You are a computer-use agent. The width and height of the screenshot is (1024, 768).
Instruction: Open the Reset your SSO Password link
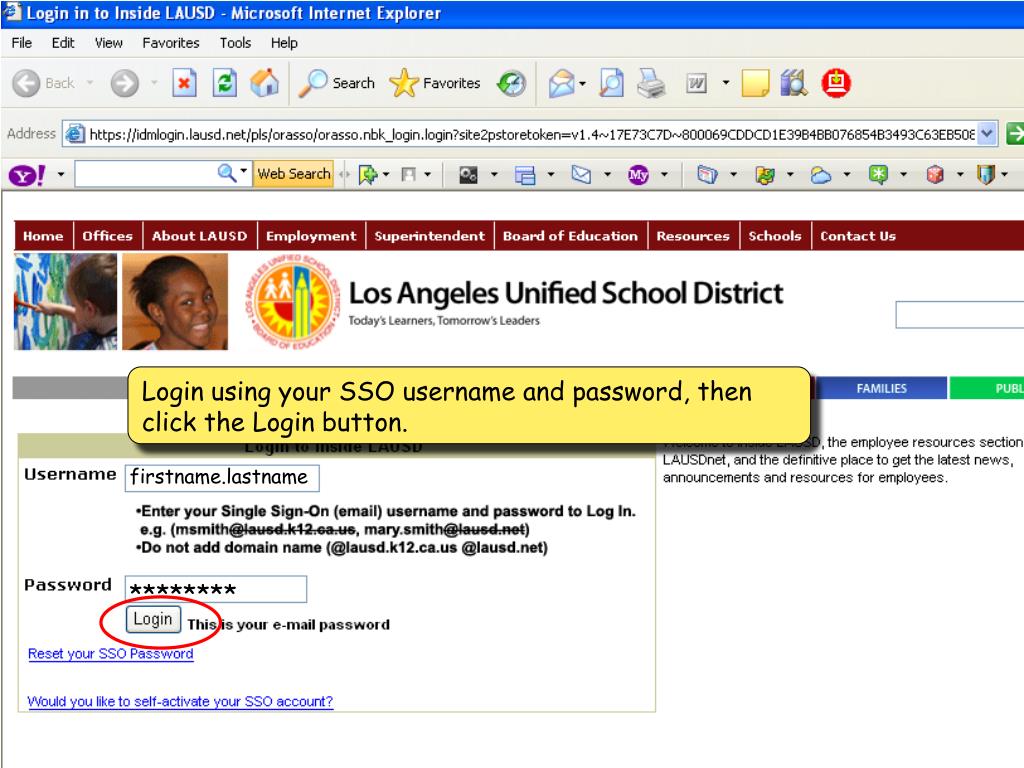[x=110, y=654]
